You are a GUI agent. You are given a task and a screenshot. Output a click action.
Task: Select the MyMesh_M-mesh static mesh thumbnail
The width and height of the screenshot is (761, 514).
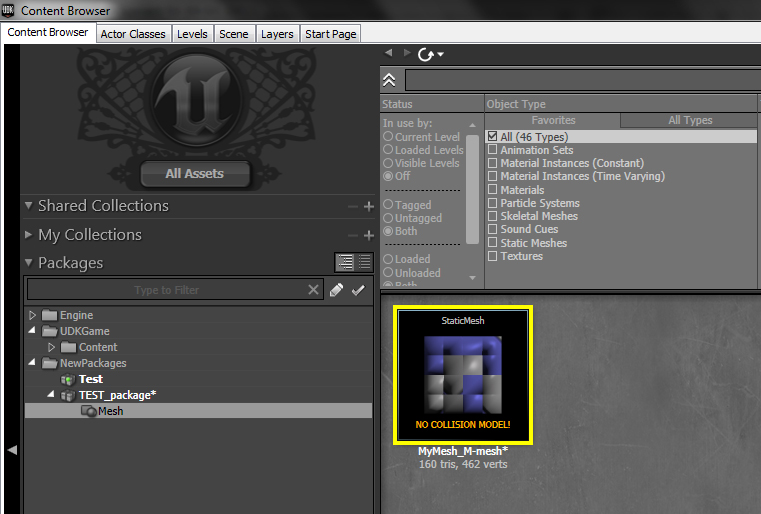(x=463, y=374)
